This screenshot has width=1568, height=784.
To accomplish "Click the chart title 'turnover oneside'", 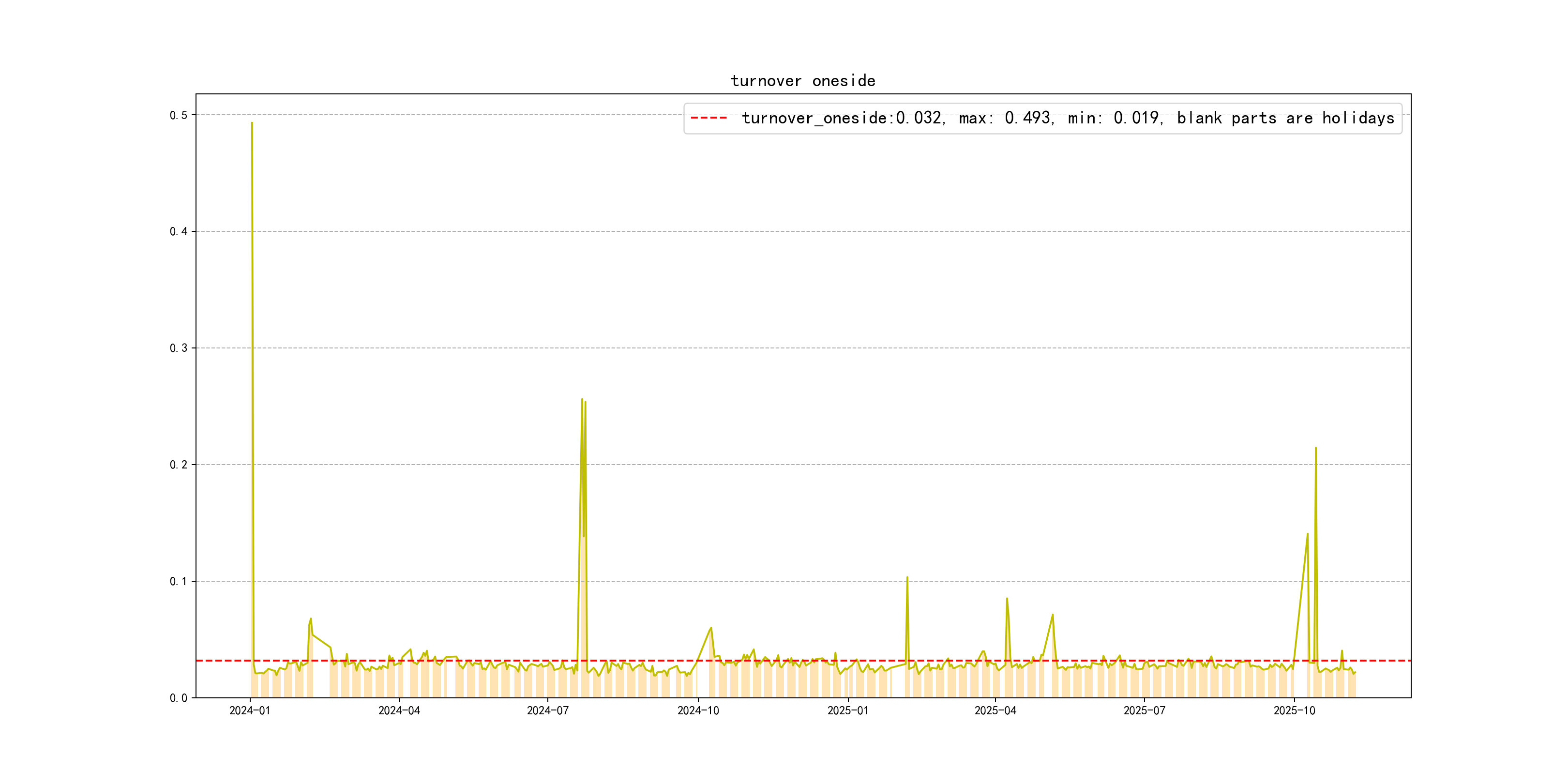I will point(802,81).
